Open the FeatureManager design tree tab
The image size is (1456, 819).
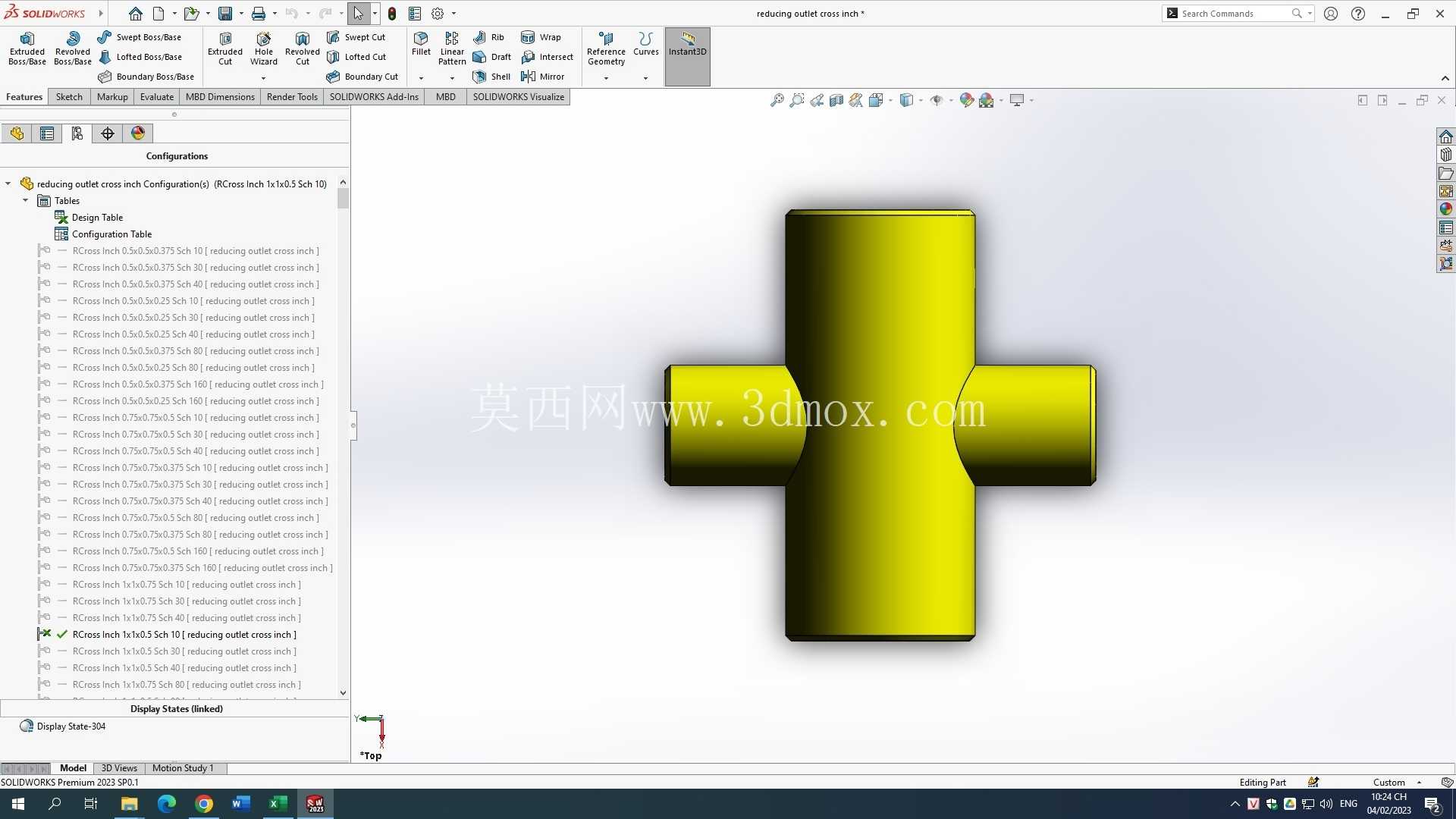coord(17,133)
